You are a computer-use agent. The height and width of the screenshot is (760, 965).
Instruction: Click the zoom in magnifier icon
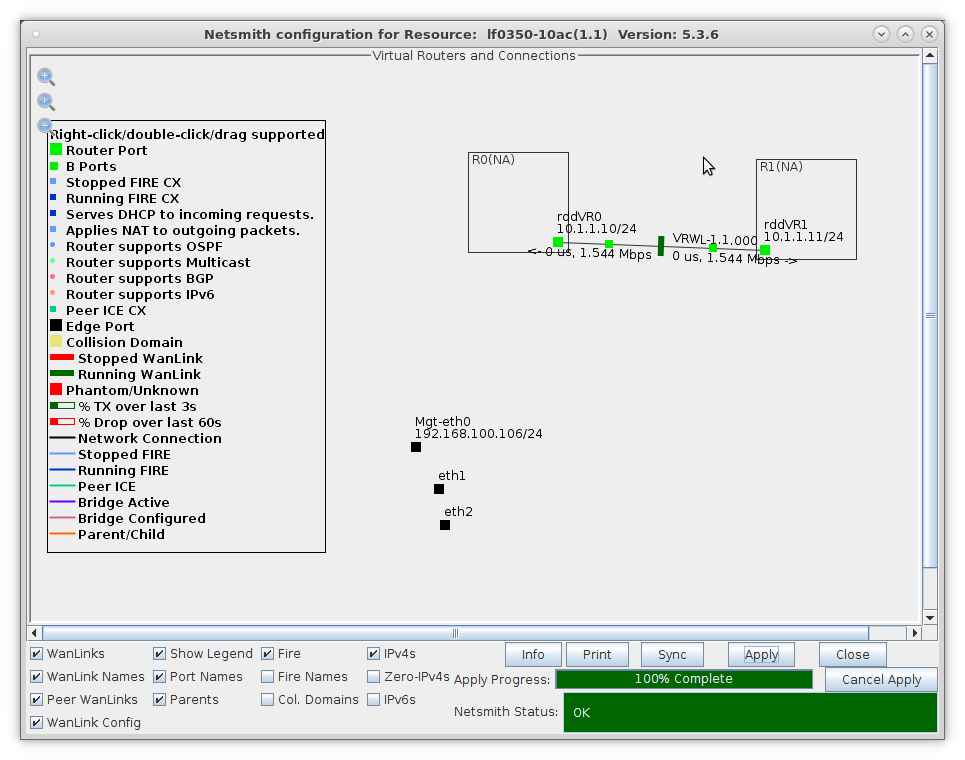pos(45,76)
